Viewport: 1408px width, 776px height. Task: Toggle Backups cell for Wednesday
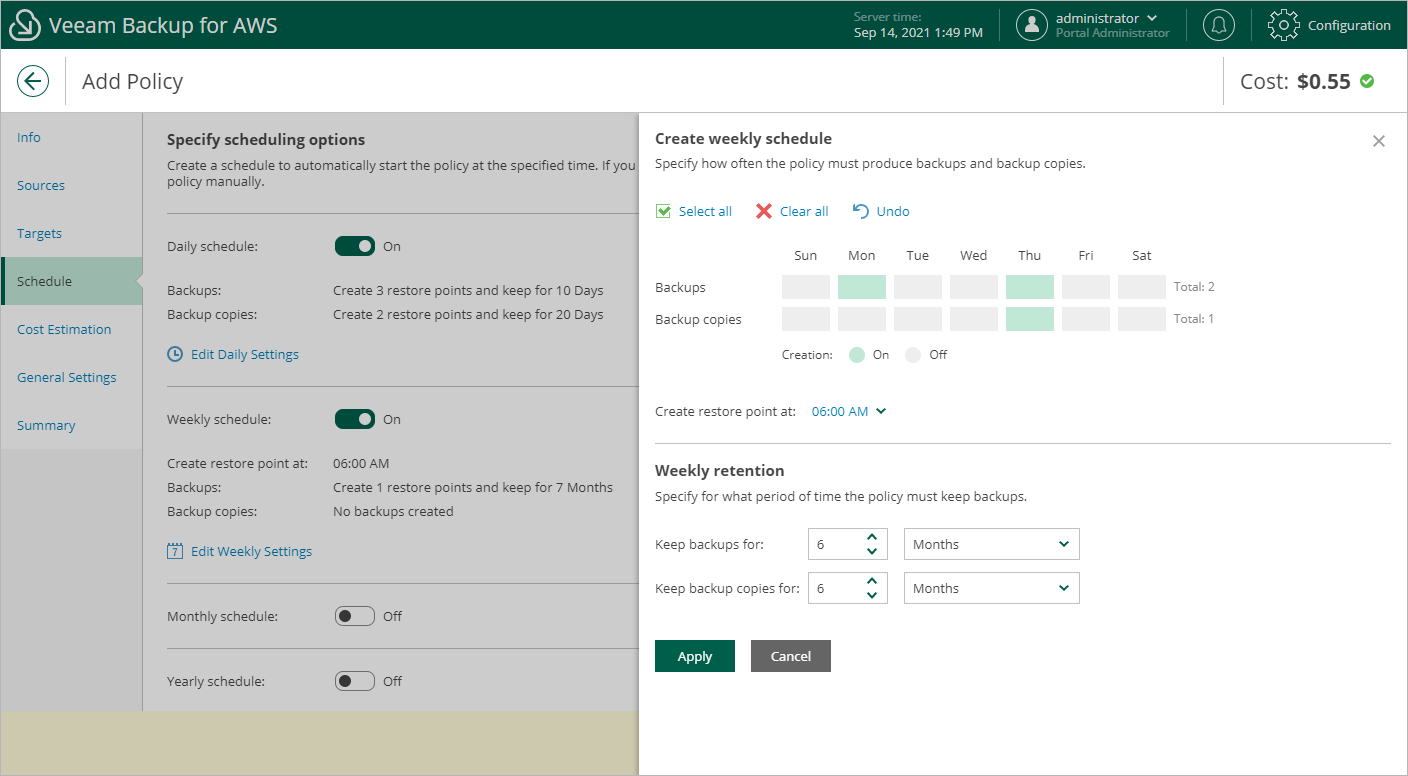pos(974,287)
